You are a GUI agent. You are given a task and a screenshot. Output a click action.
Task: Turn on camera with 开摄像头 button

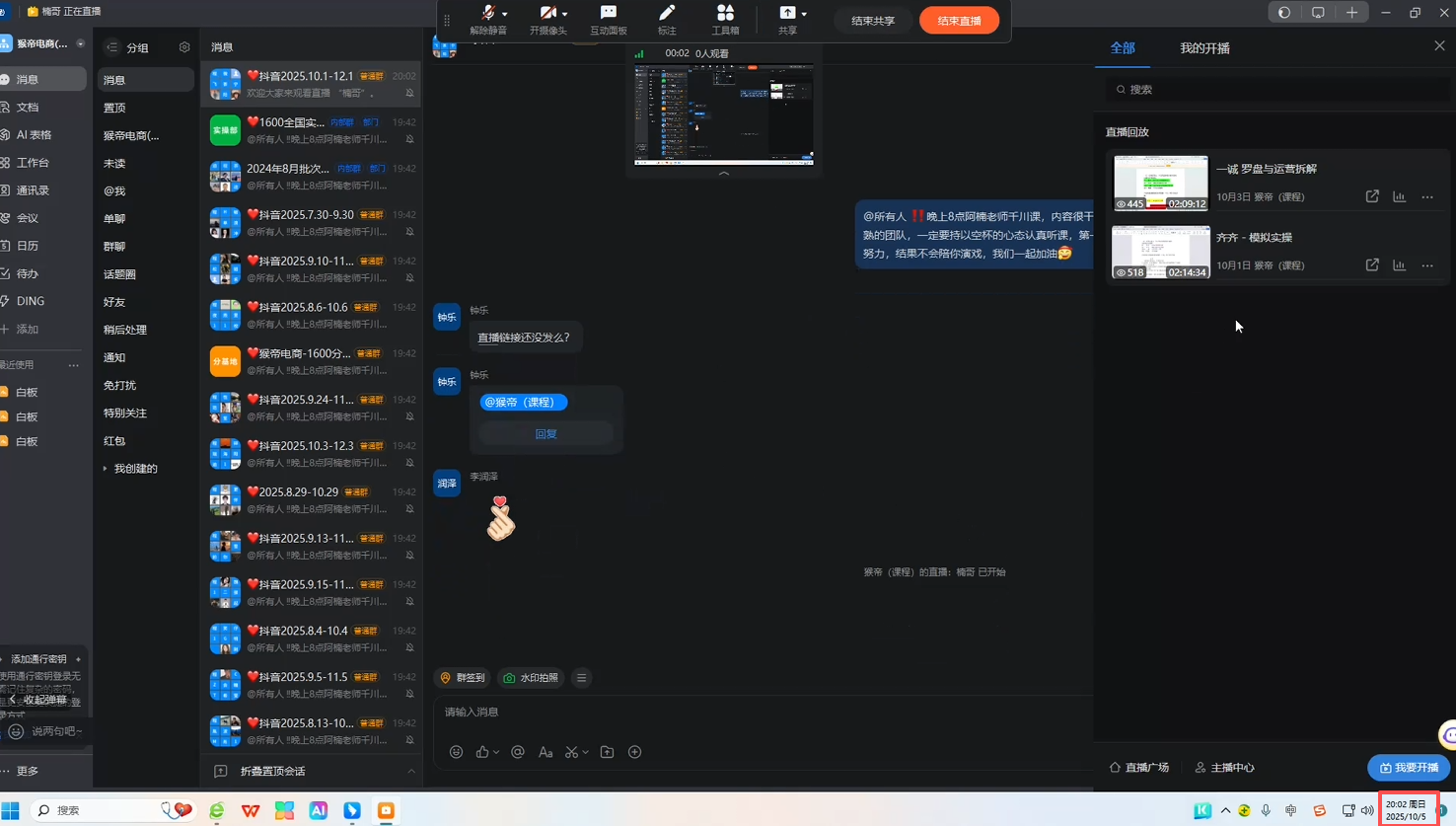pos(547,19)
